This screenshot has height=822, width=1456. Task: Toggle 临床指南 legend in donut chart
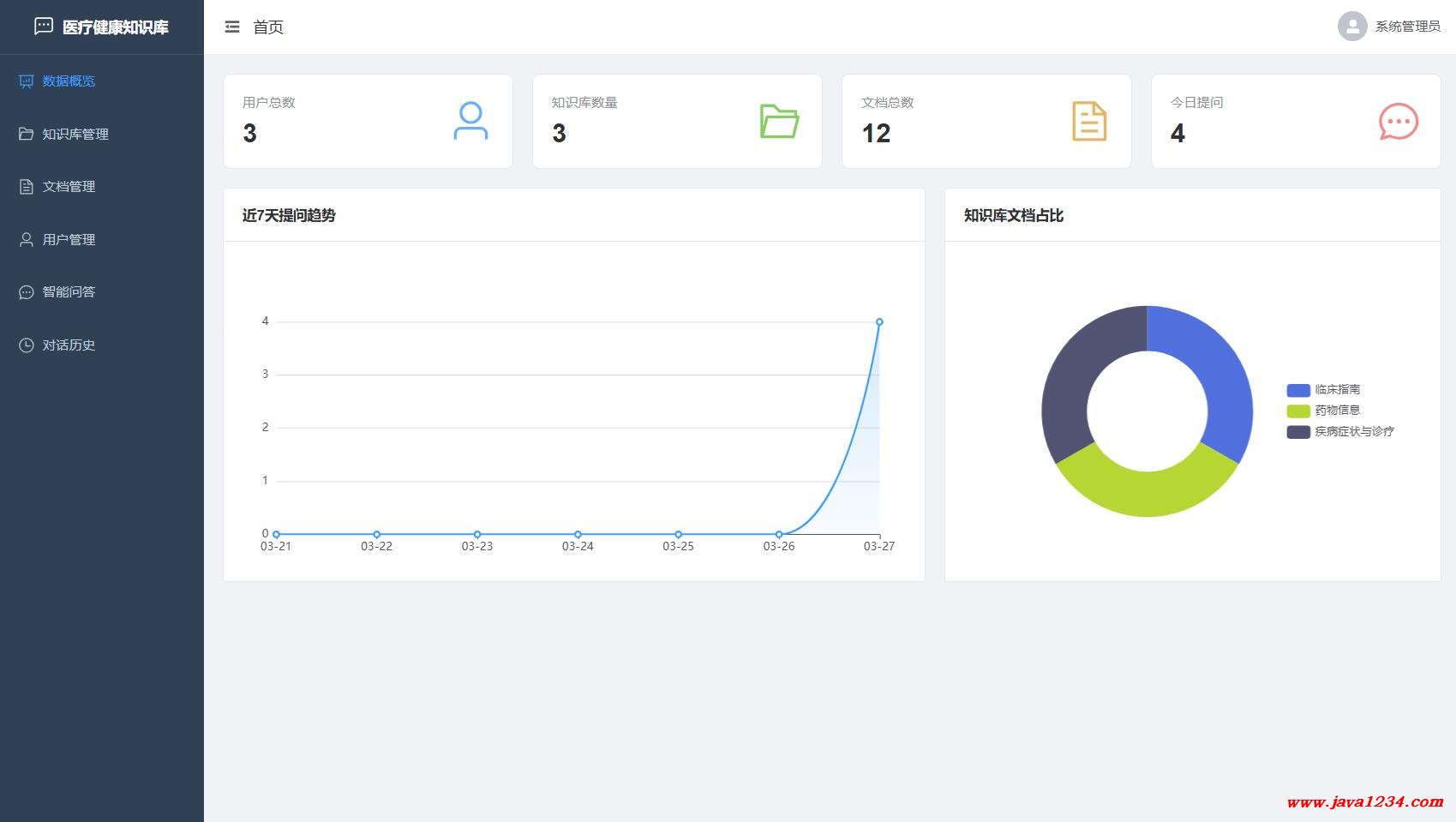coord(1325,390)
